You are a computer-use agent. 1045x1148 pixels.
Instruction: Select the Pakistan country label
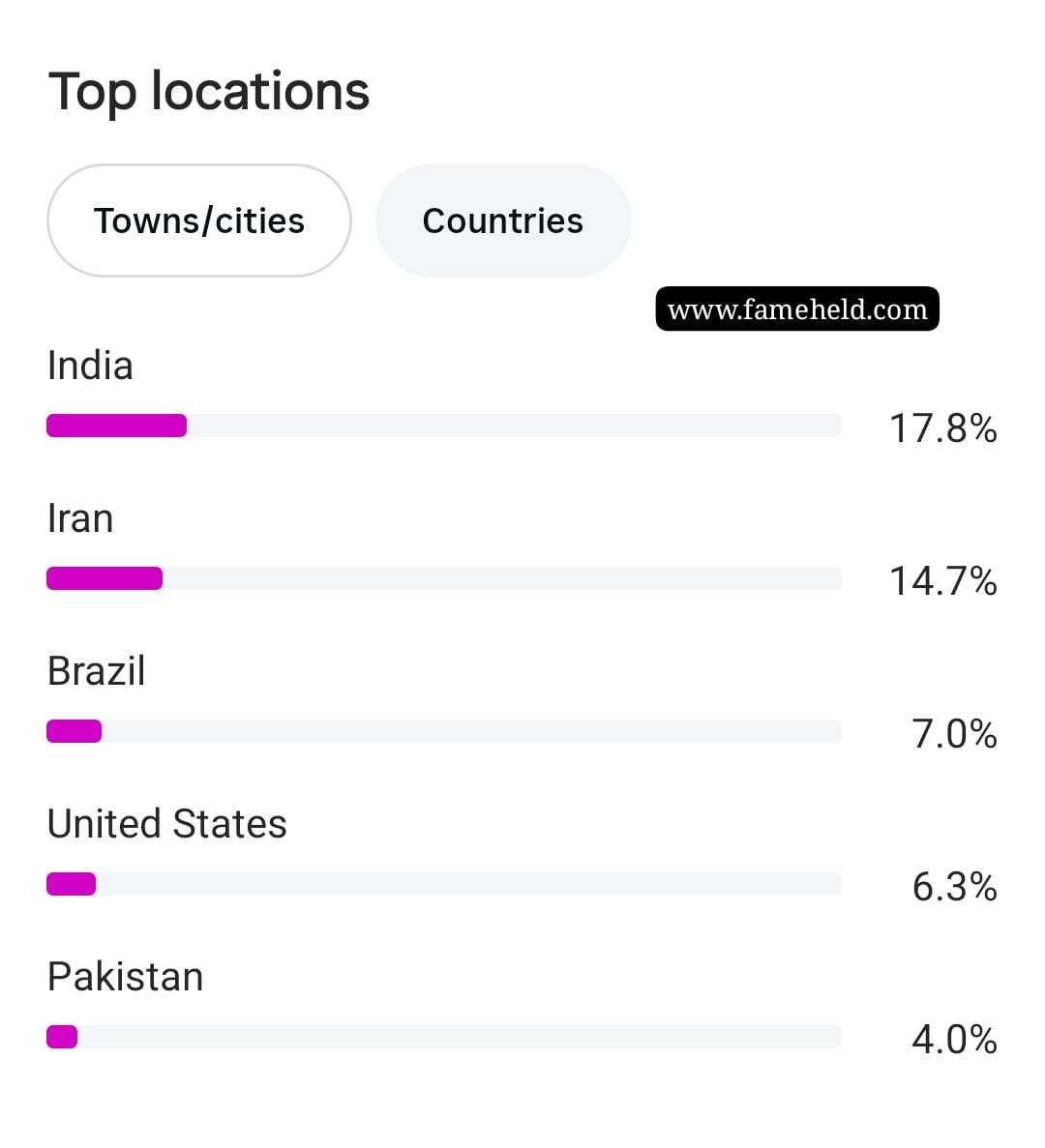coord(125,977)
